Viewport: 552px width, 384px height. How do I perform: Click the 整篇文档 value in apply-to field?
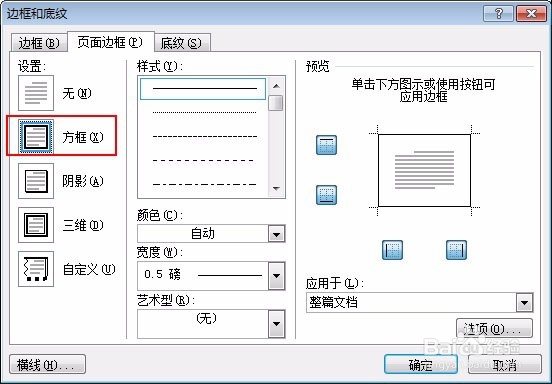tap(333, 302)
